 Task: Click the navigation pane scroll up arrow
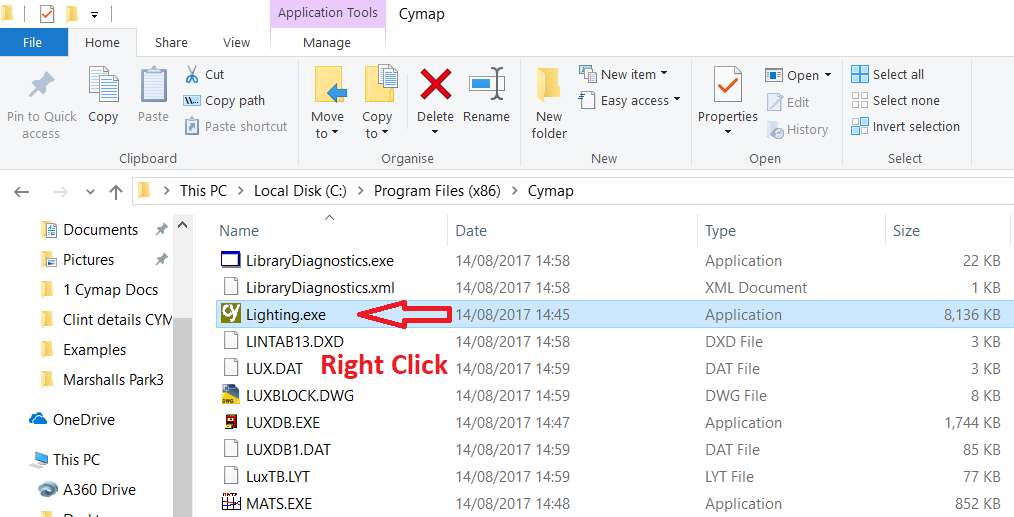coord(182,226)
